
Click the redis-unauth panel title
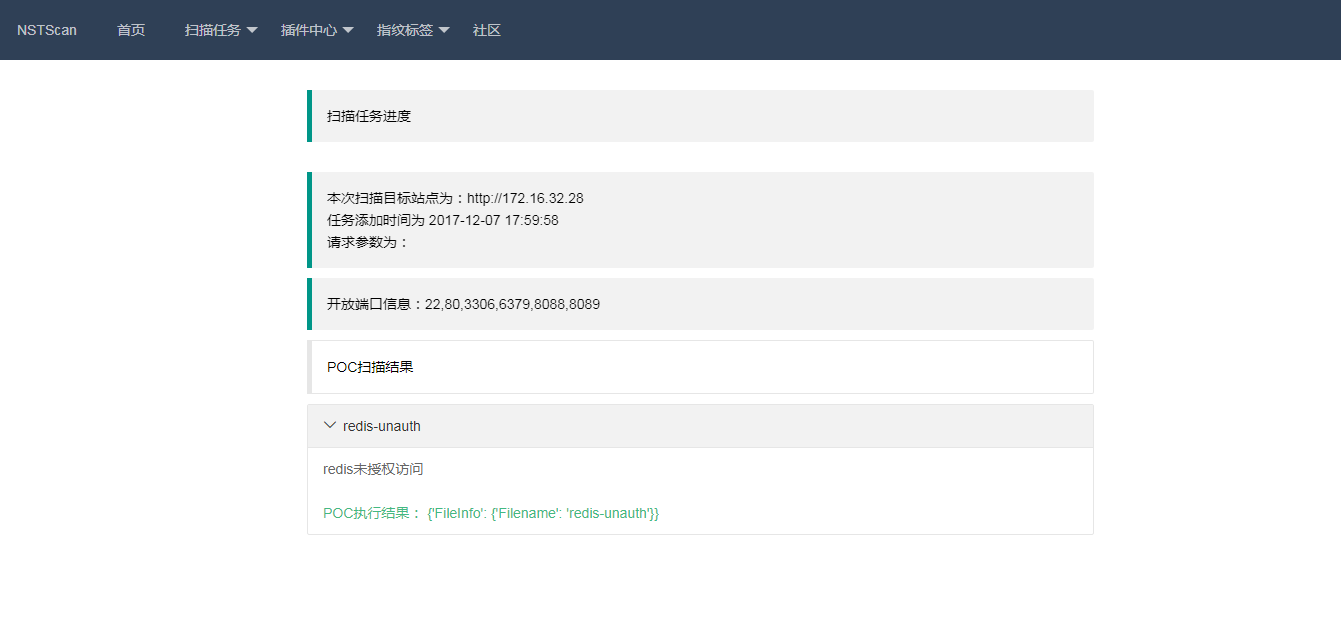pos(382,426)
